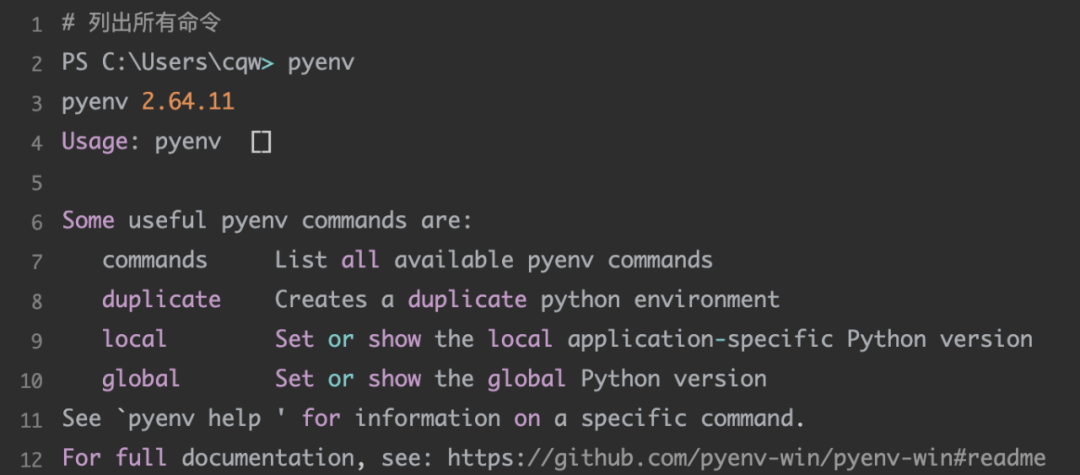Click 'pyenv' before version on line 3
Viewport: 1080px width, 475px height.
tap(95, 103)
